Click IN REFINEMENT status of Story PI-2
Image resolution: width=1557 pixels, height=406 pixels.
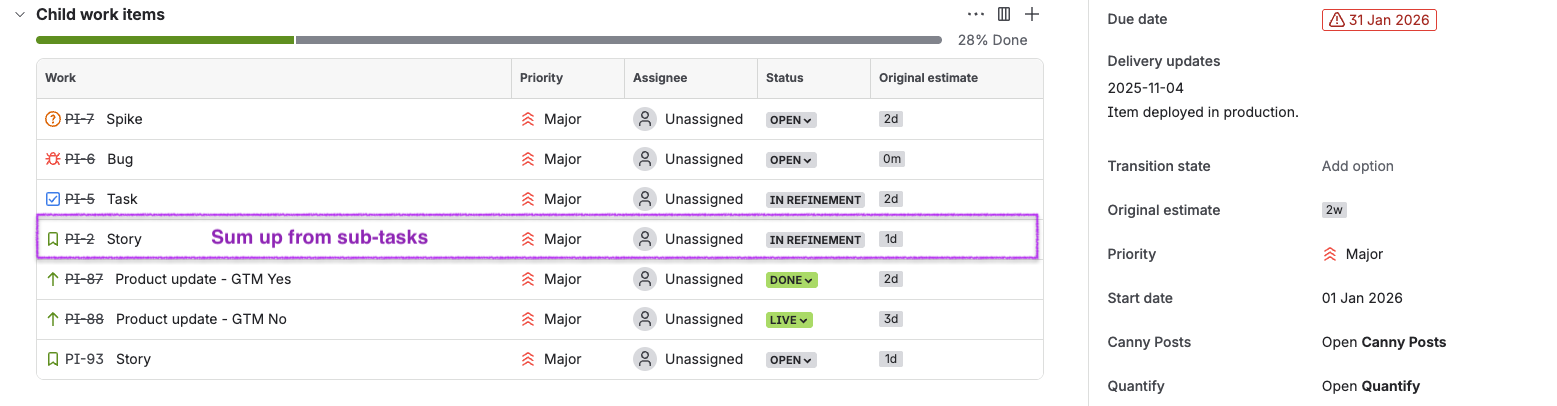click(x=816, y=239)
